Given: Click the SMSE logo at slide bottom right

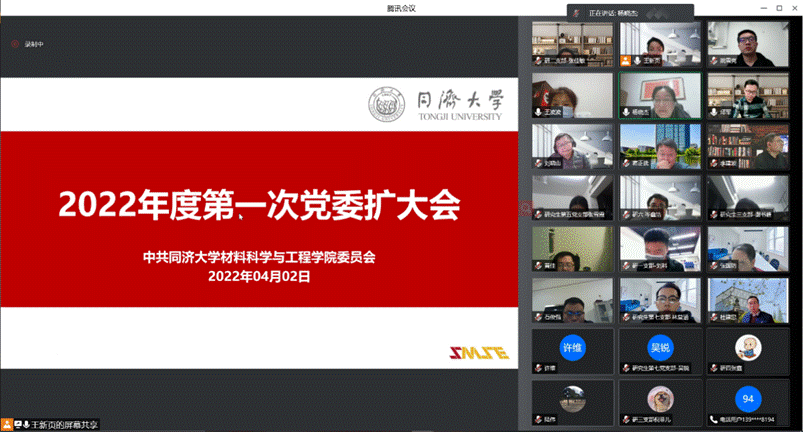Looking at the screenshot, I should click(483, 353).
